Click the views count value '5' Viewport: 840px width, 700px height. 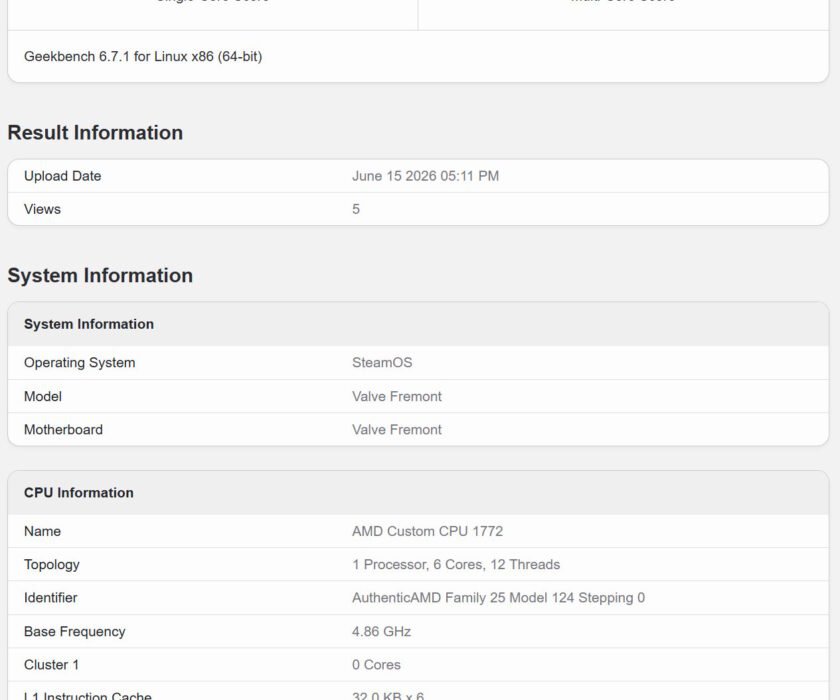pyautogui.click(x=356, y=209)
